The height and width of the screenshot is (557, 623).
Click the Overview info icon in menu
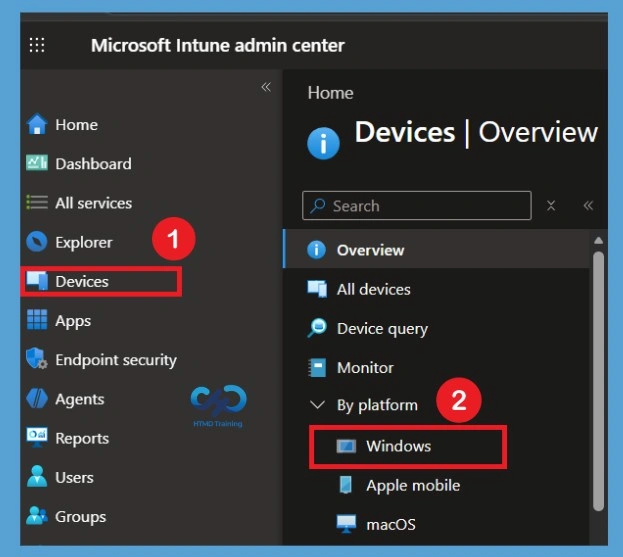tap(317, 250)
